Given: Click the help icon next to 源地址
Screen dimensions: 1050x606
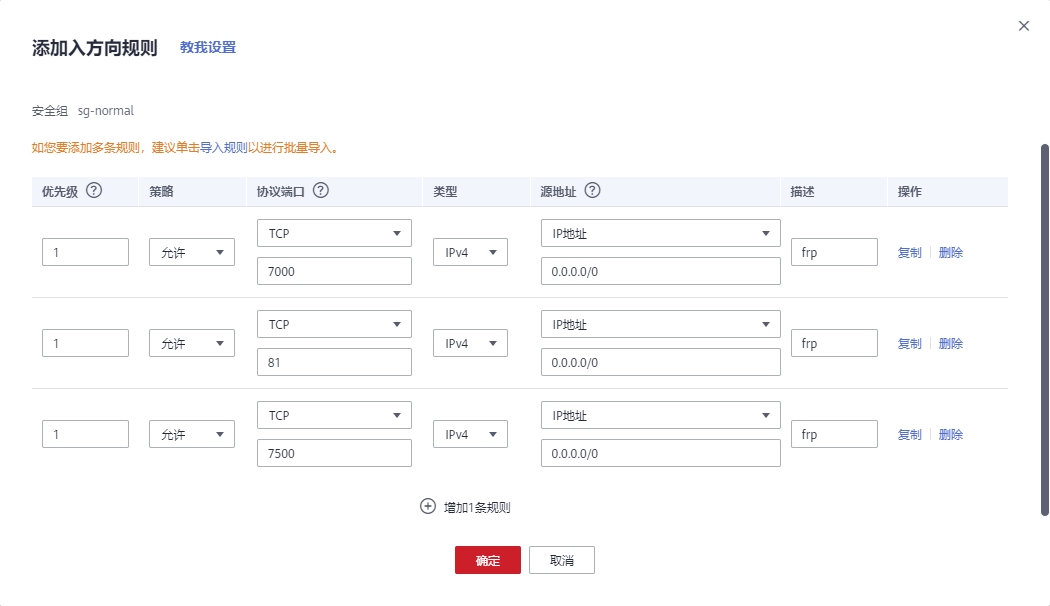Looking at the screenshot, I should click(592, 191).
